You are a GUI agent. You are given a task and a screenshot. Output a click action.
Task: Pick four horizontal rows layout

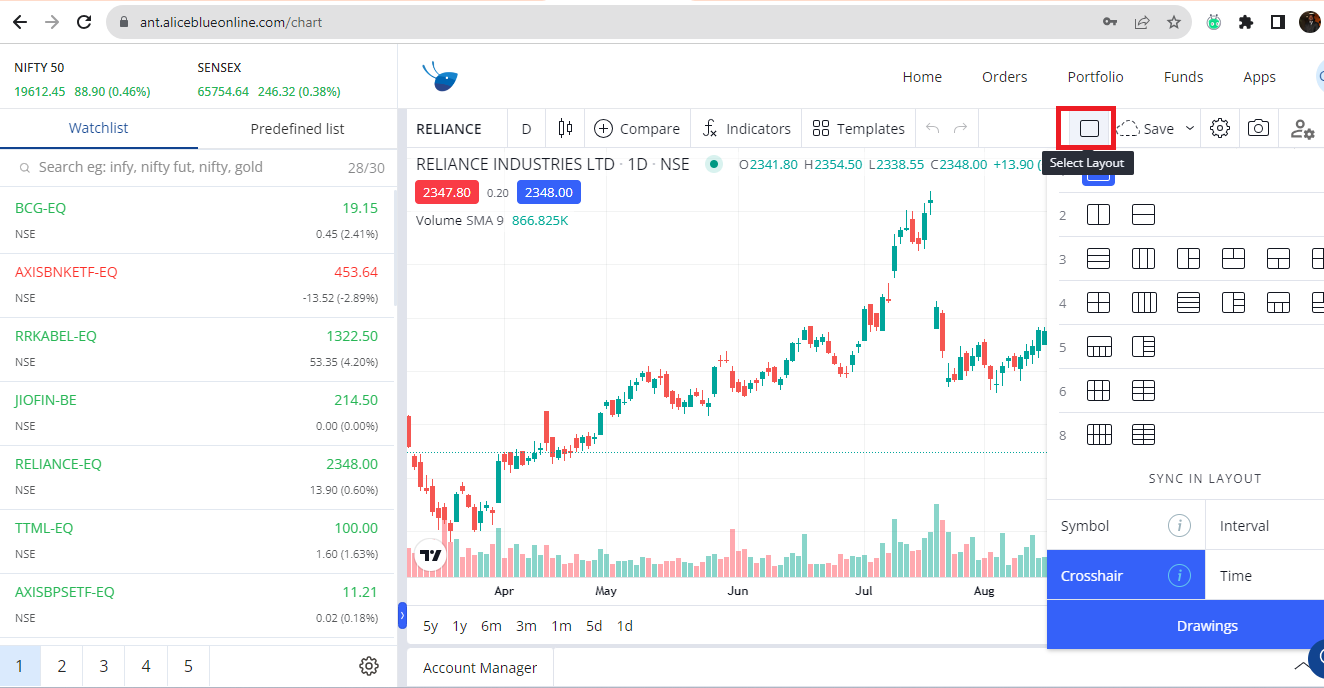coord(1188,302)
